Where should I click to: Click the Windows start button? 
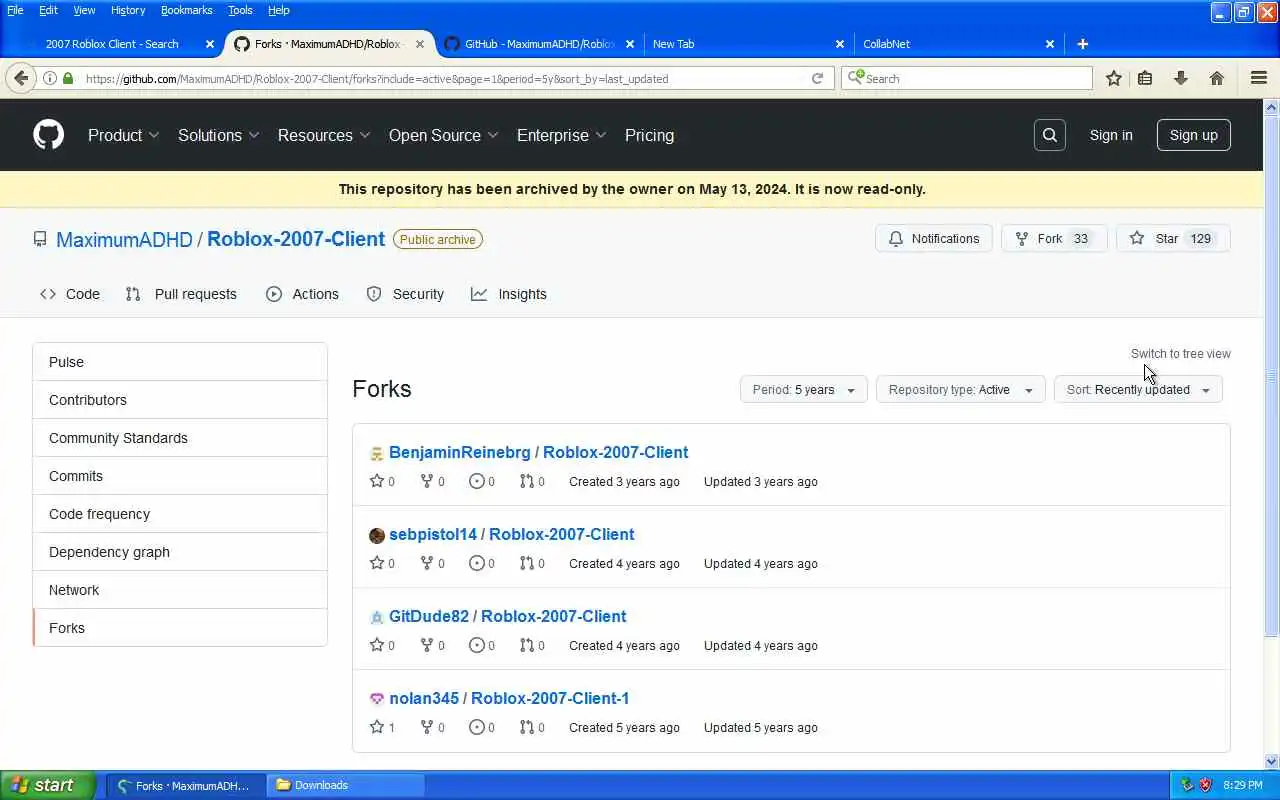(47, 785)
